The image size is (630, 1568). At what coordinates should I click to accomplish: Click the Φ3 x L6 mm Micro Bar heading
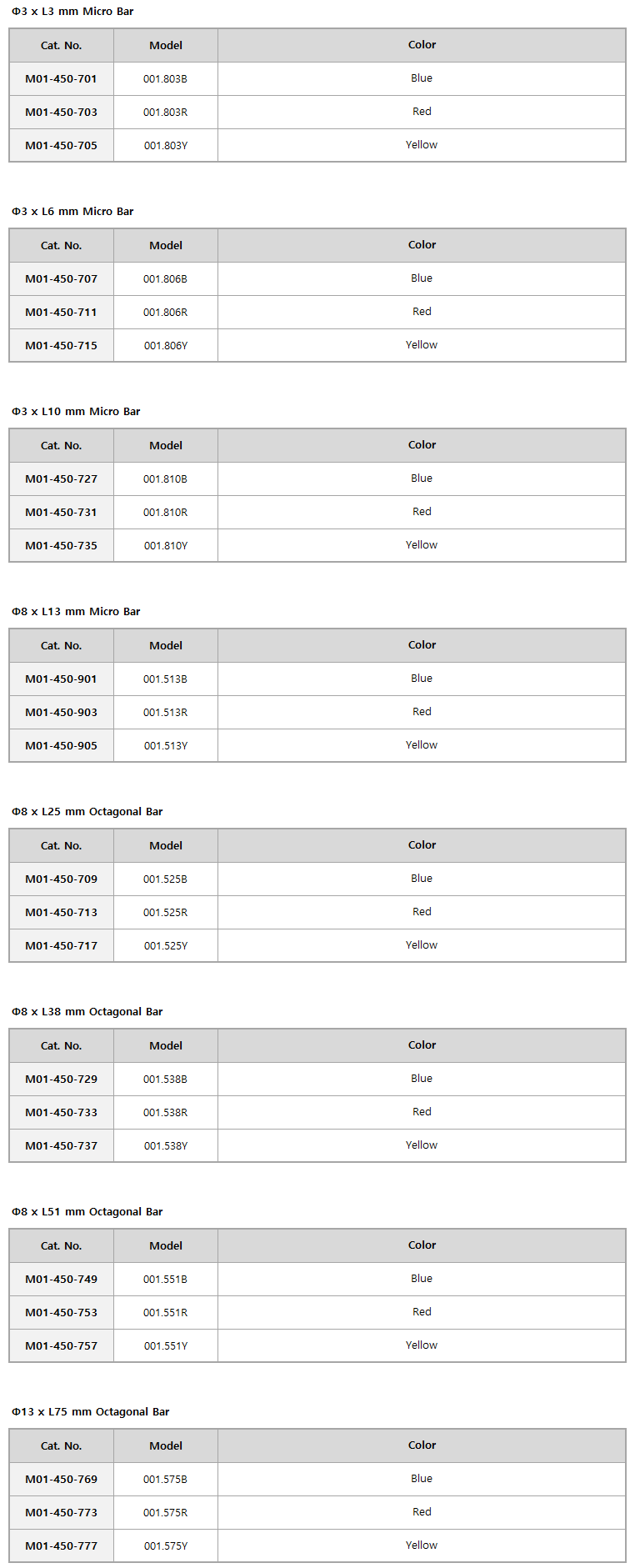[72, 212]
